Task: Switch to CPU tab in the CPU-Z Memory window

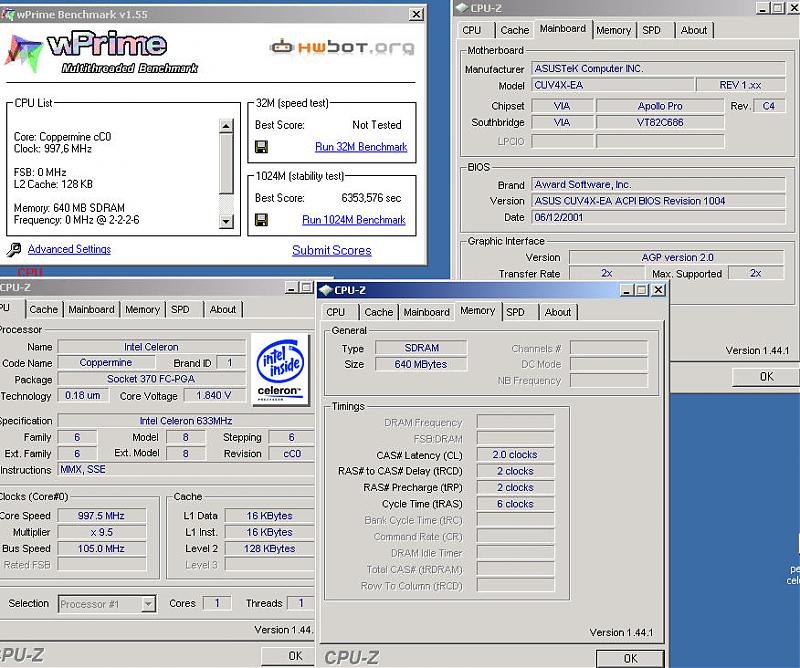Action: coord(335,312)
